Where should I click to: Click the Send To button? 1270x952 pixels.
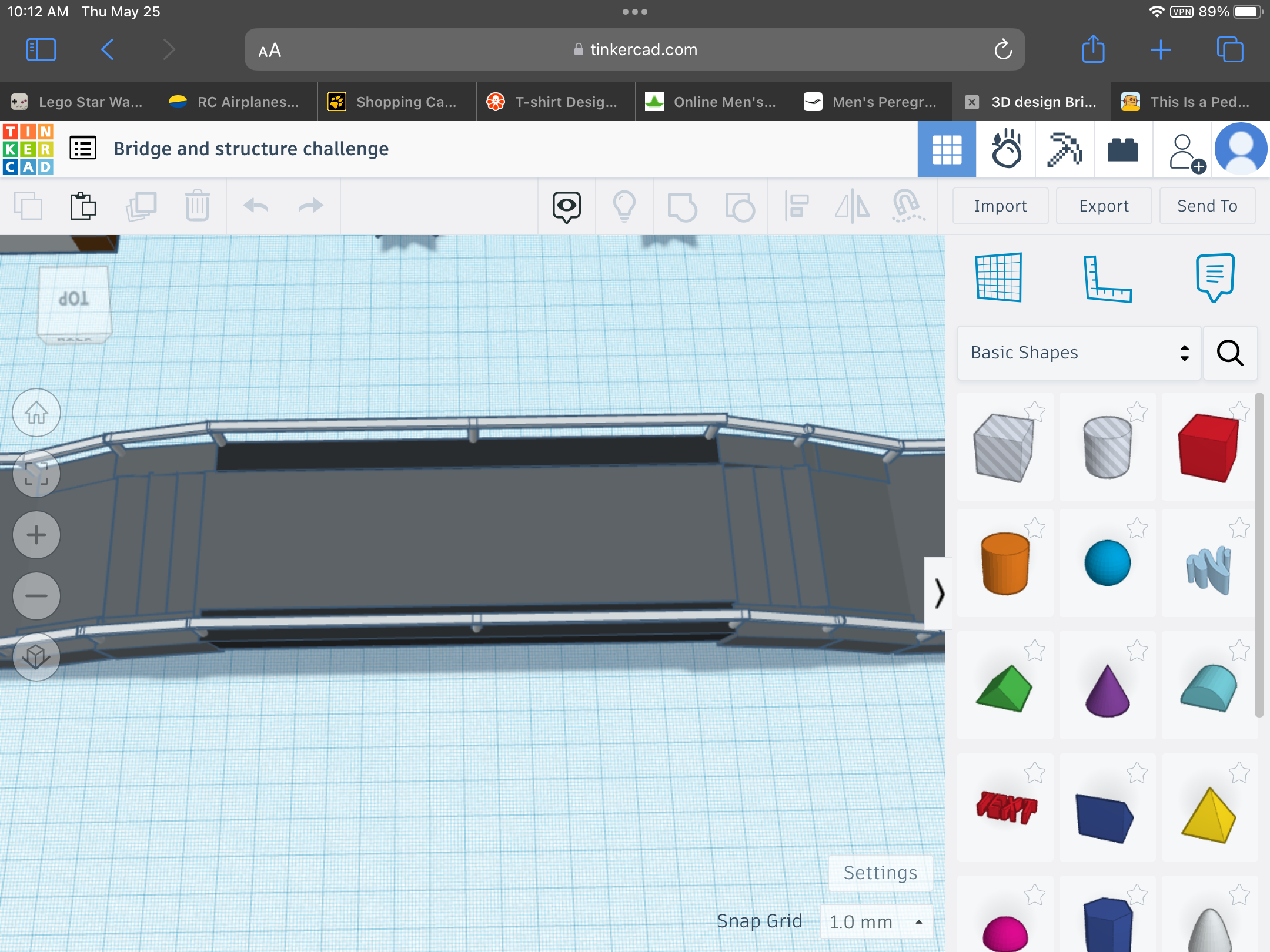[1207, 206]
